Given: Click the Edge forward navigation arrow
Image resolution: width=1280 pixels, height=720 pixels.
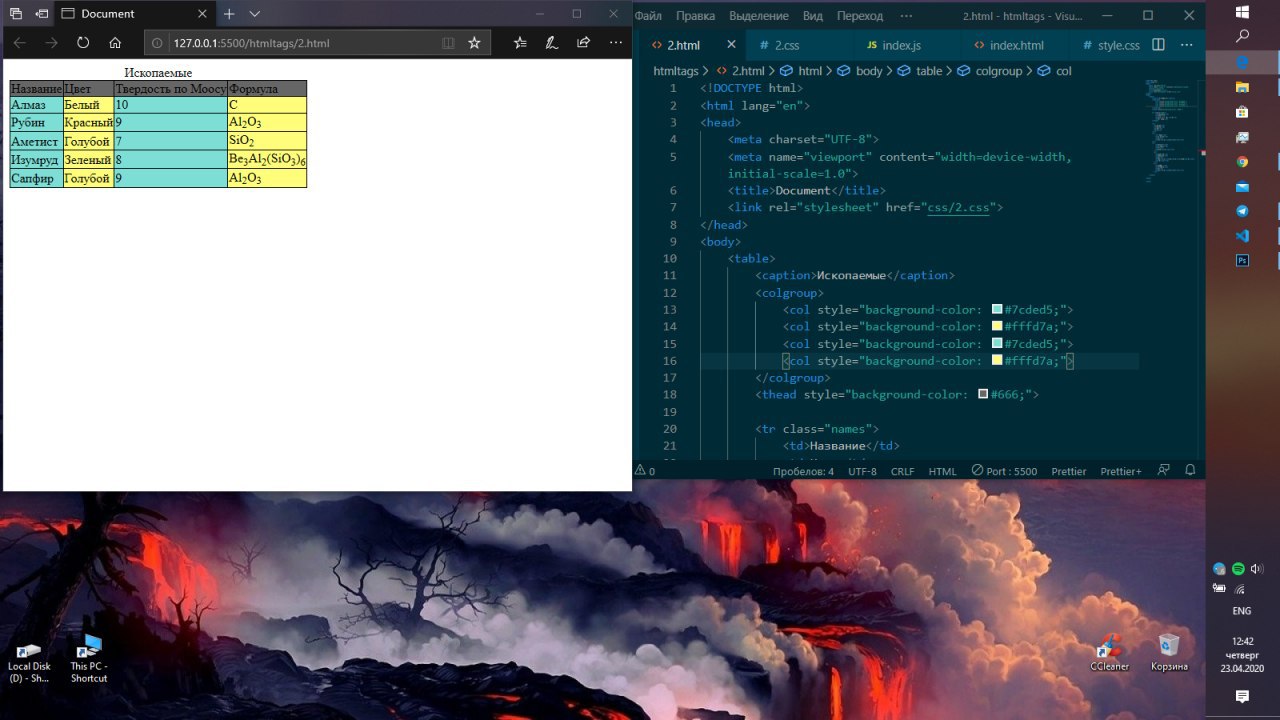Looking at the screenshot, I should tap(51, 43).
